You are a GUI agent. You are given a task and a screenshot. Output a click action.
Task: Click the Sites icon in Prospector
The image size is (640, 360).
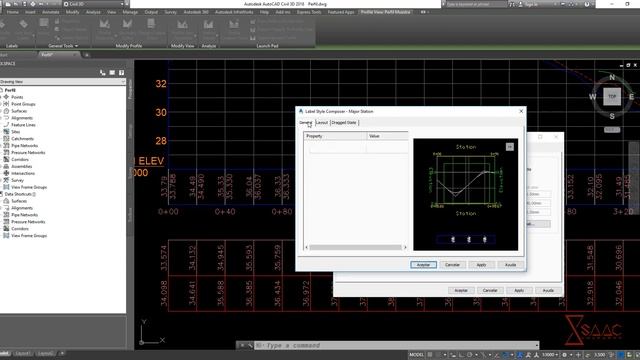[x=6, y=131]
